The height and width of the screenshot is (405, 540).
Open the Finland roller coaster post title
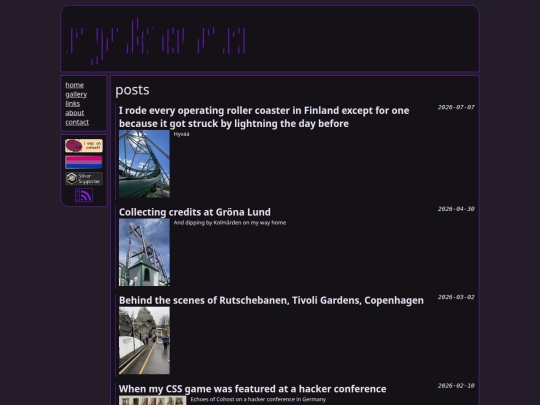click(264, 117)
